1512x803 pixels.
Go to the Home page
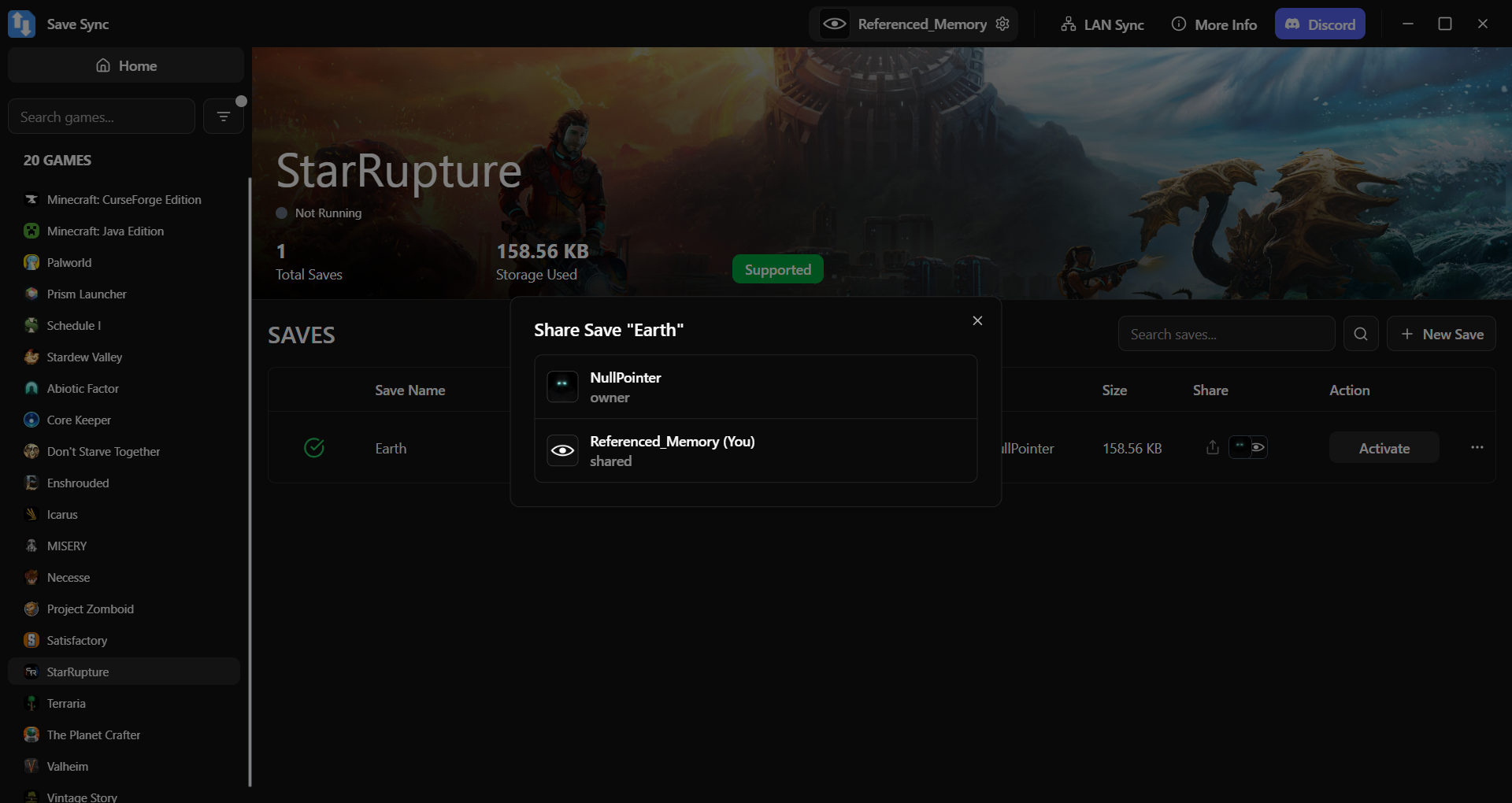[126, 65]
